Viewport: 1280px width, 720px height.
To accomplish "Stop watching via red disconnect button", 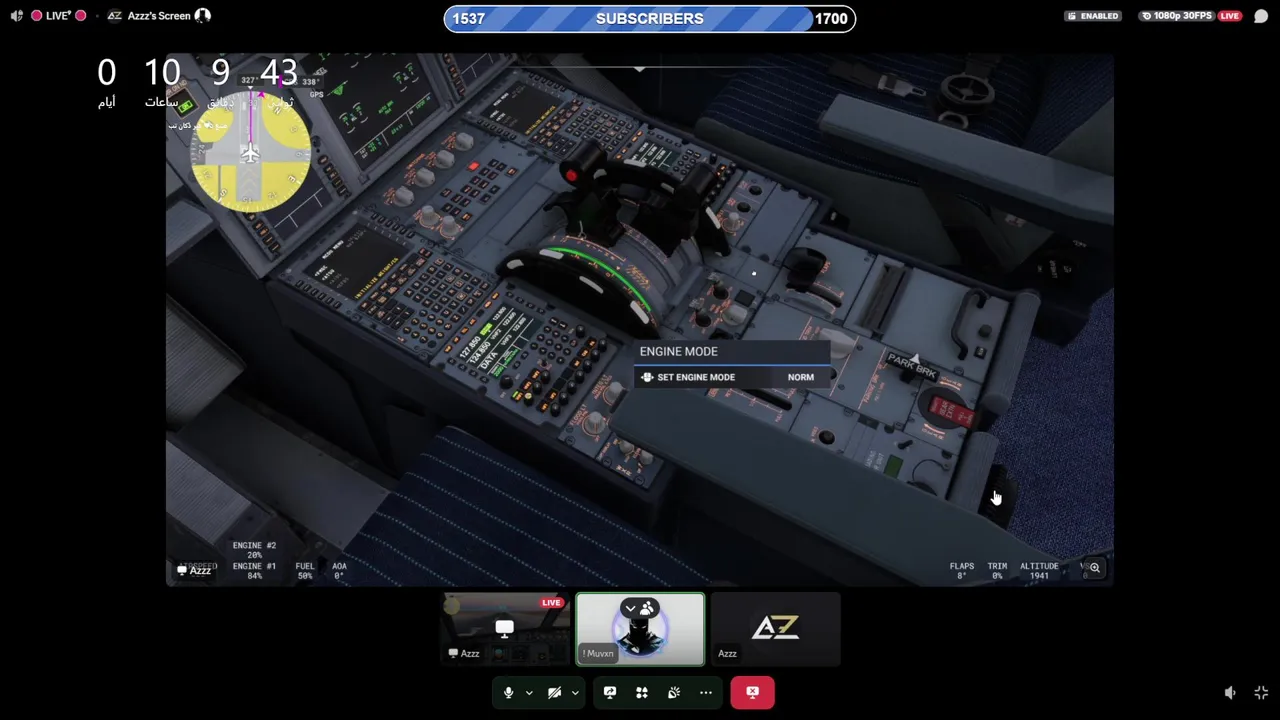I will pyautogui.click(x=752, y=692).
